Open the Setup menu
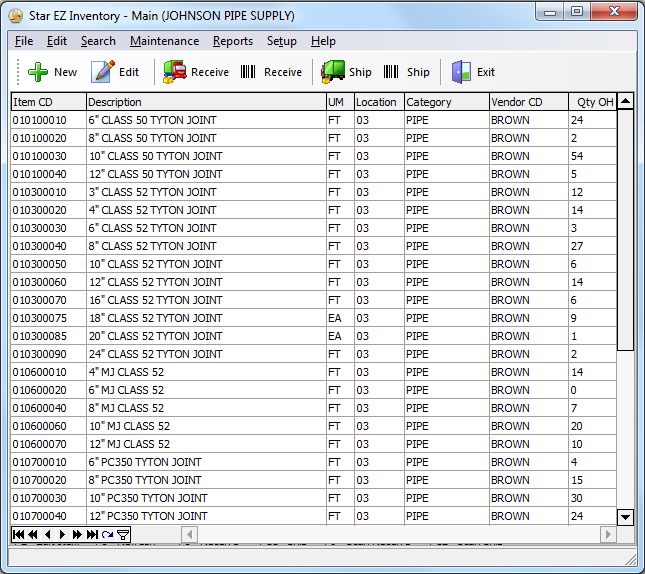The width and height of the screenshot is (645, 574). [x=282, y=41]
